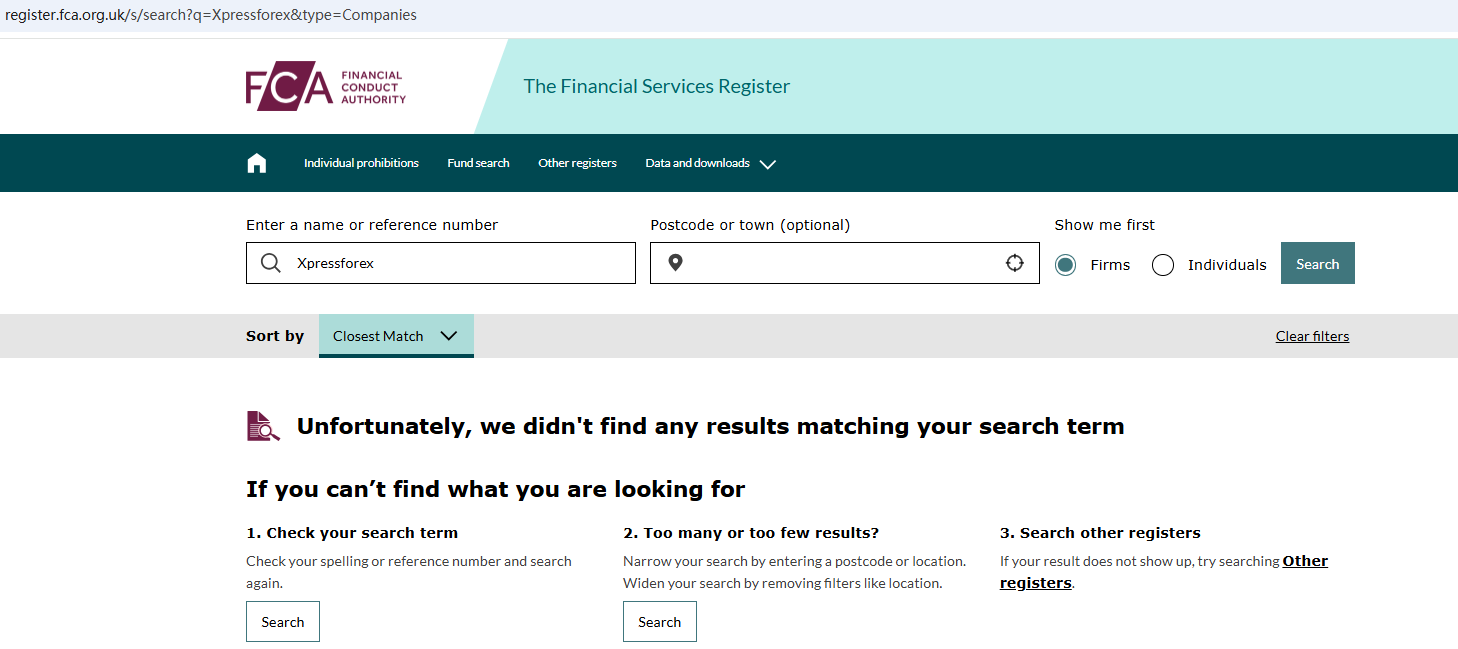This screenshot has height=649, width=1458.
Task: Click the magnifying glass search icon
Action: point(271,263)
